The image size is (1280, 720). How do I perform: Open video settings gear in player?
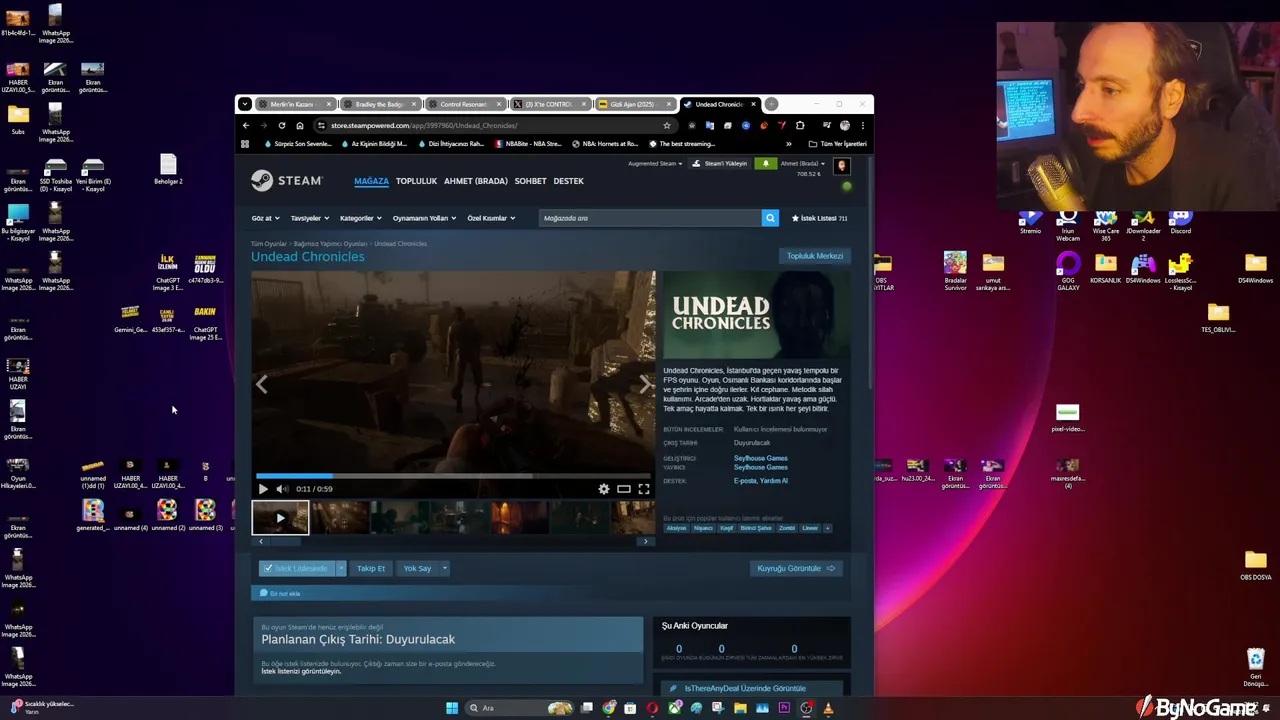(x=603, y=489)
